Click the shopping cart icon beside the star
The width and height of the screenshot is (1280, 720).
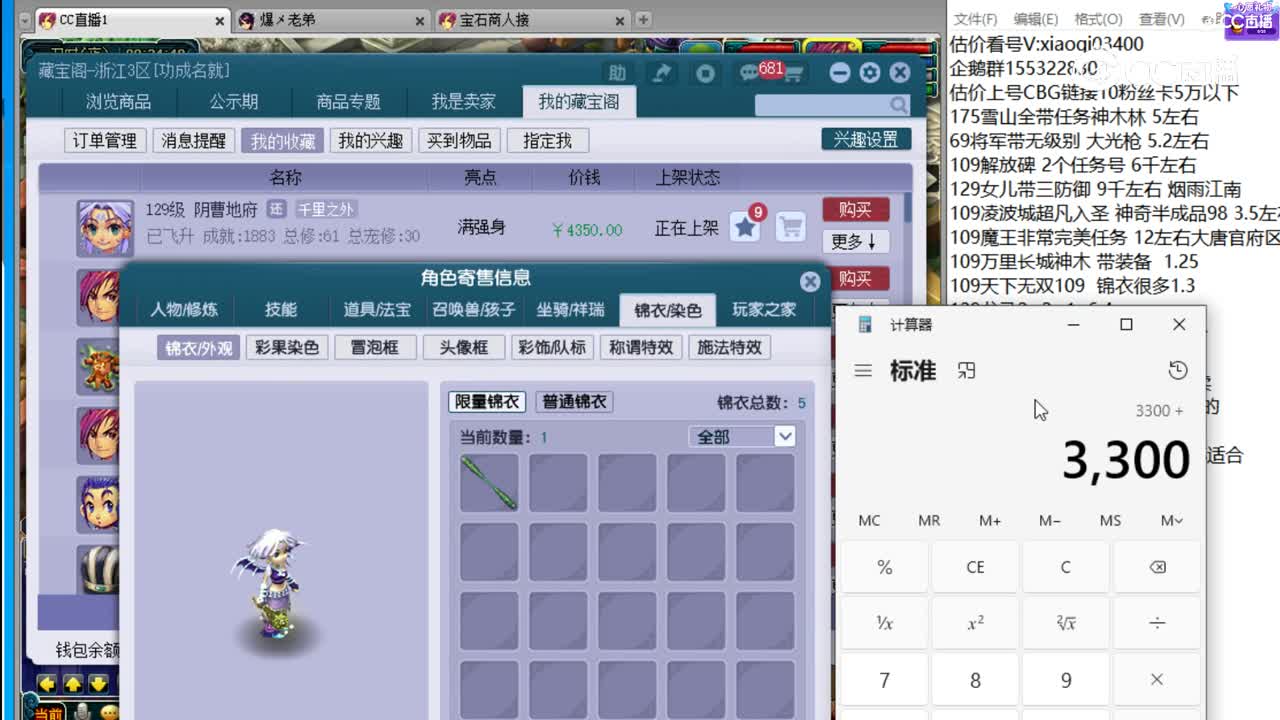[x=789, y=227]
